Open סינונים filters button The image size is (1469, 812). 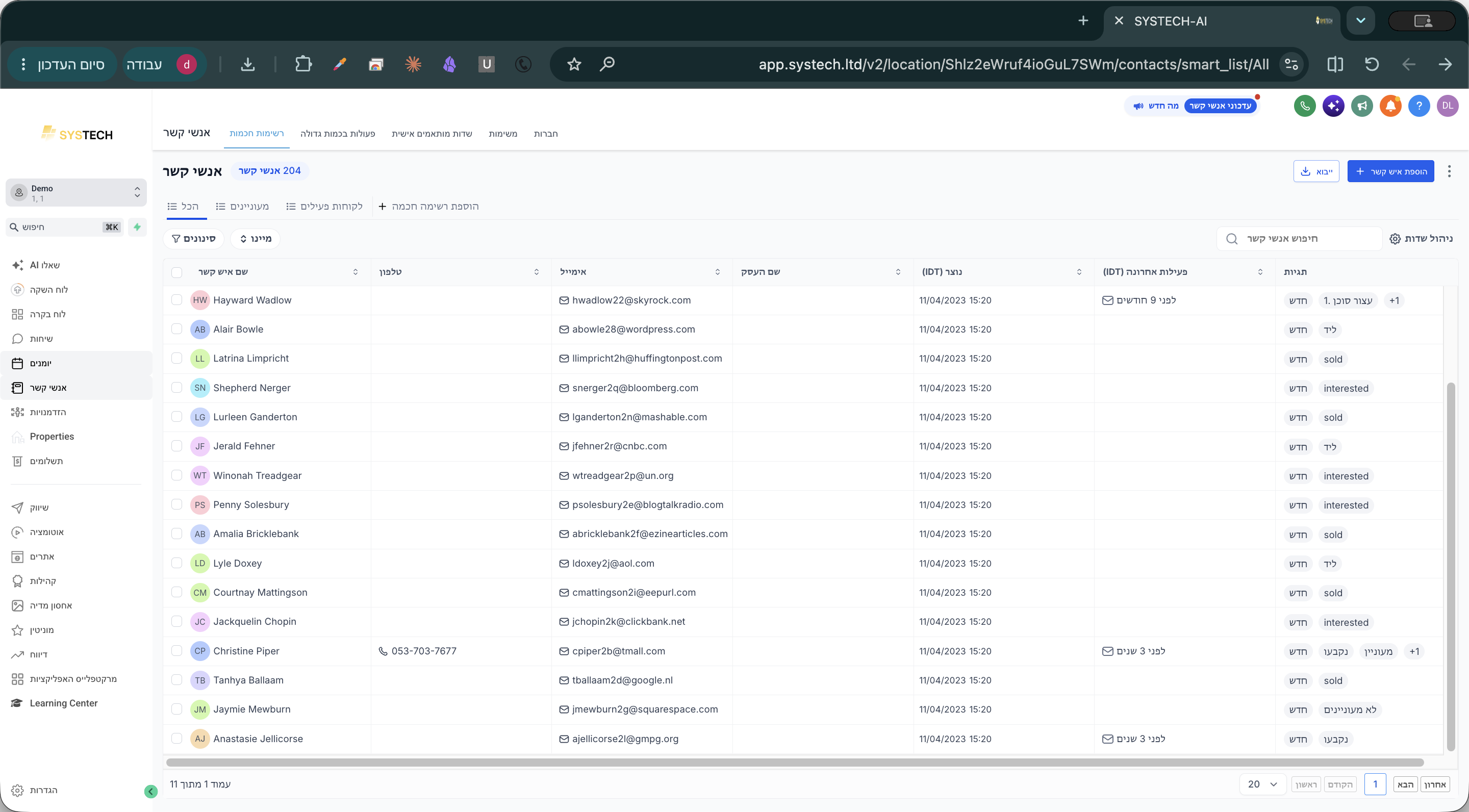tap(194, 238)
